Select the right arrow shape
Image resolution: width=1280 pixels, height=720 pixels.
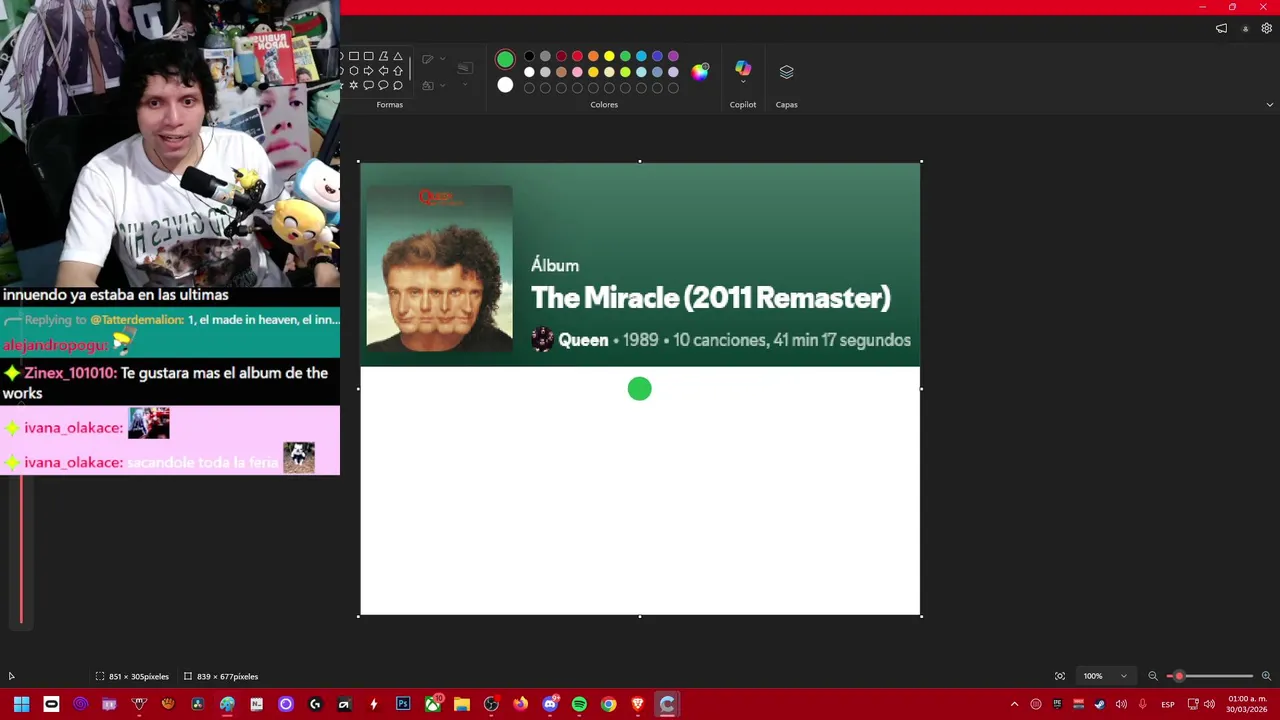pyautogui.click(x=368, y=71)
